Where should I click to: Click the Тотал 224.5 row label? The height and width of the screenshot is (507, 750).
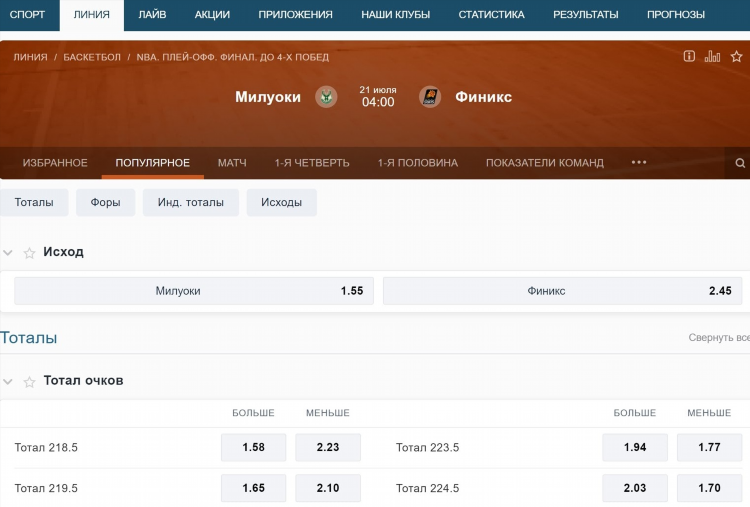427,488
